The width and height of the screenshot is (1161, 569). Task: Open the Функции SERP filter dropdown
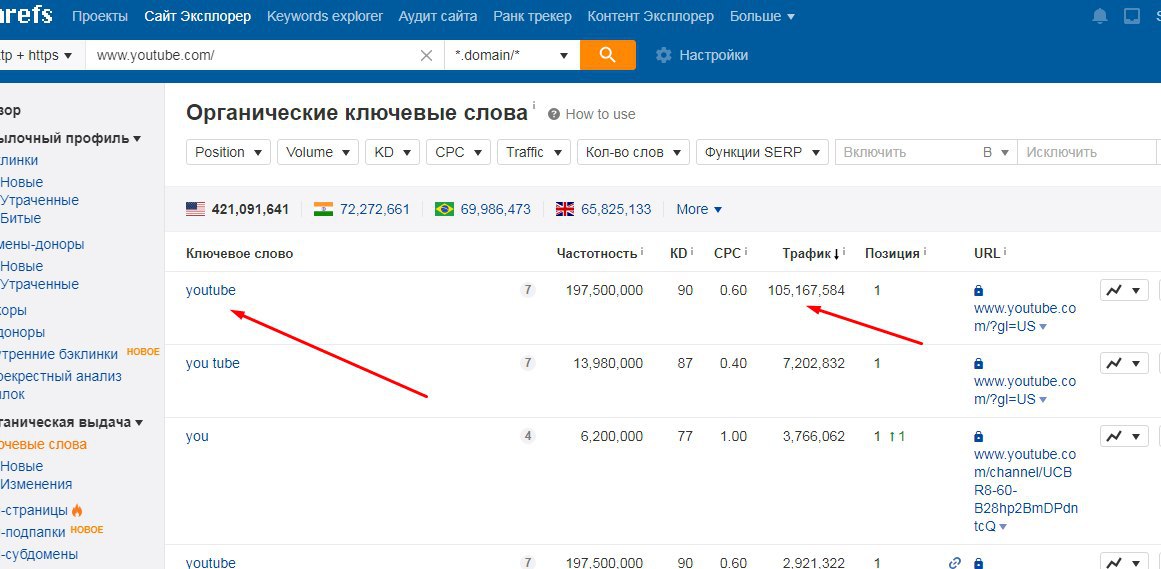(762, 152)
